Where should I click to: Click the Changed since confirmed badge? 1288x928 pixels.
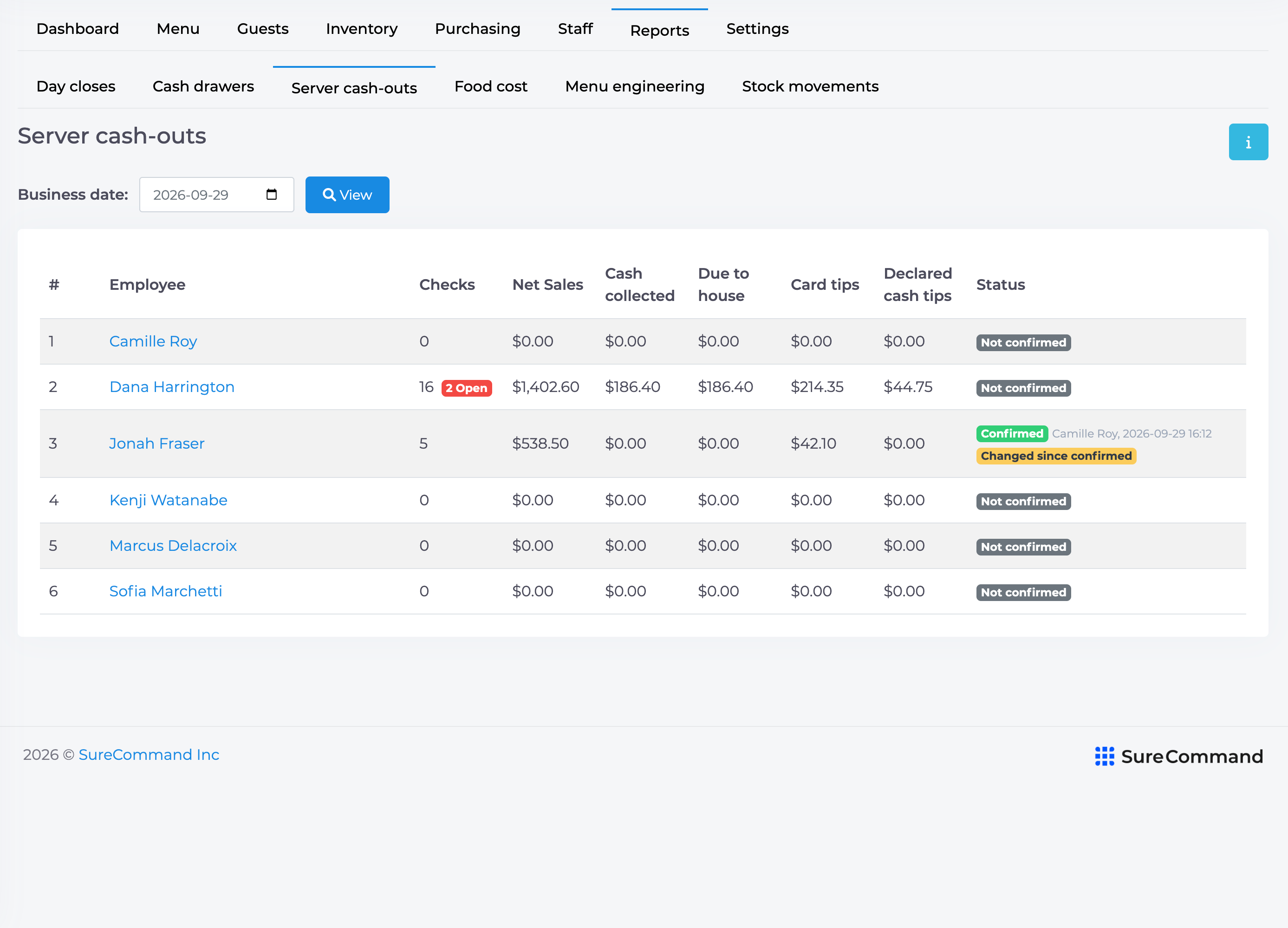click(1056, 456)
